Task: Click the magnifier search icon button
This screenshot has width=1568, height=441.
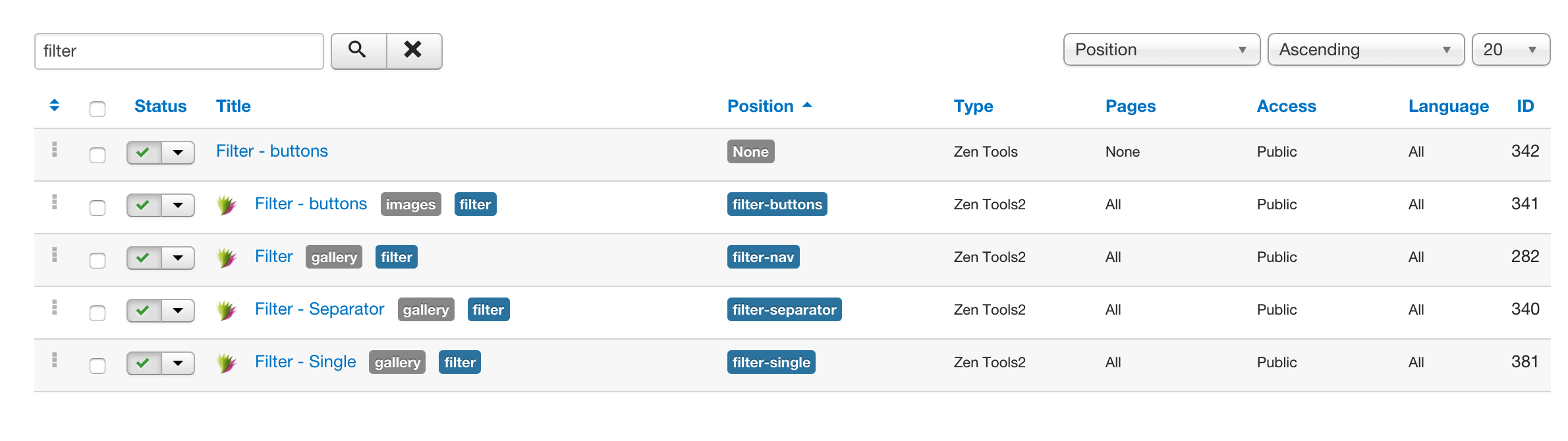Action: pyautogui.click(x=358, y=51)
